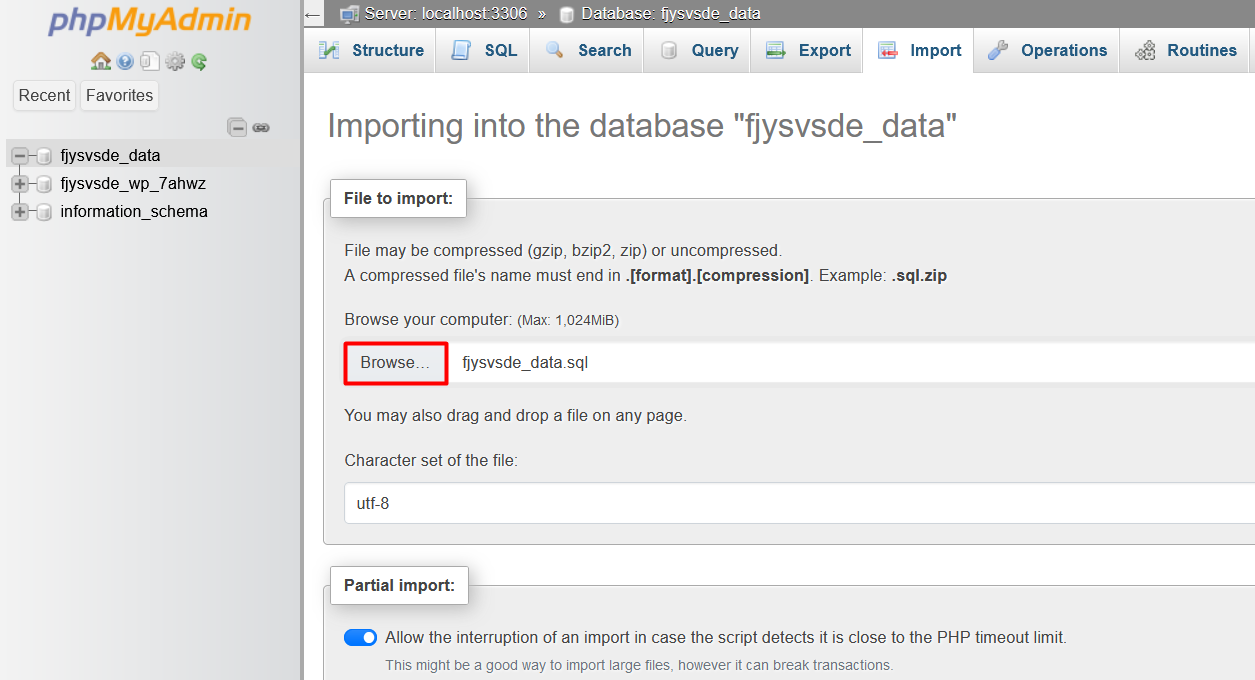The width and height of the screenshot is (1255, 680).
Task: Reload navigation panel with green arrow
Action: pyautogui.click(x=200, y=62)
